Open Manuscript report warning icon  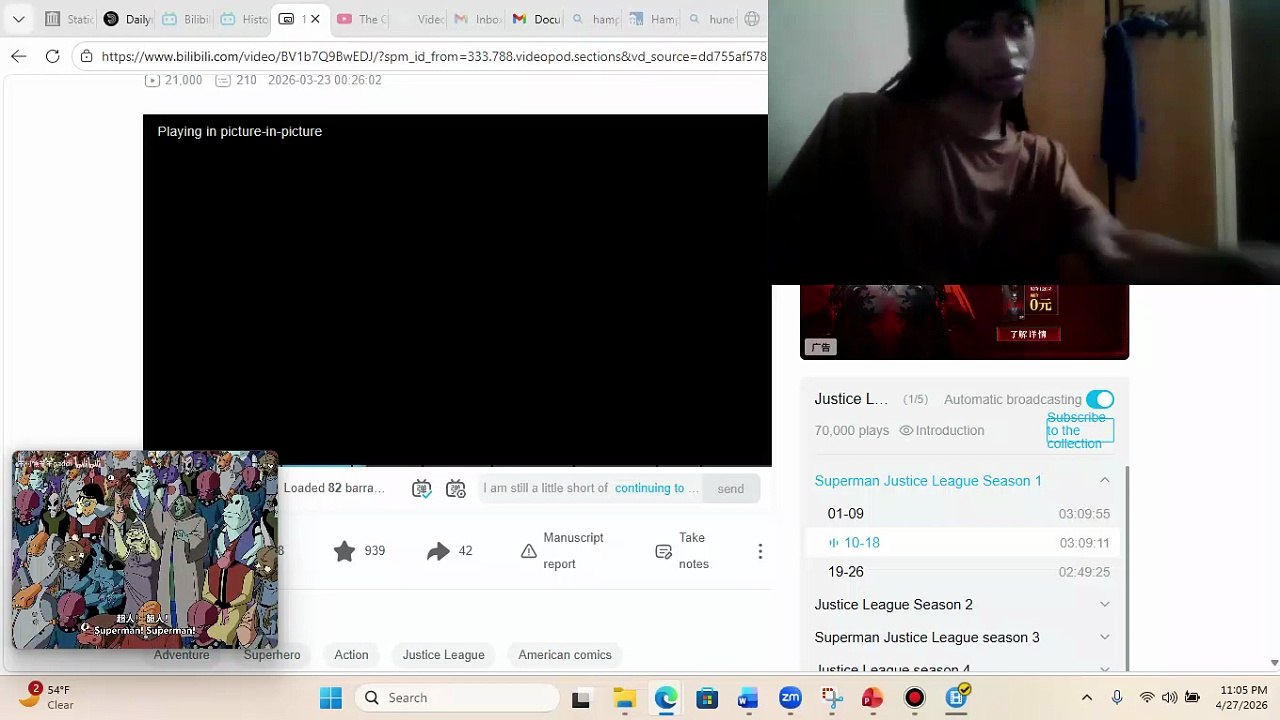529,551
